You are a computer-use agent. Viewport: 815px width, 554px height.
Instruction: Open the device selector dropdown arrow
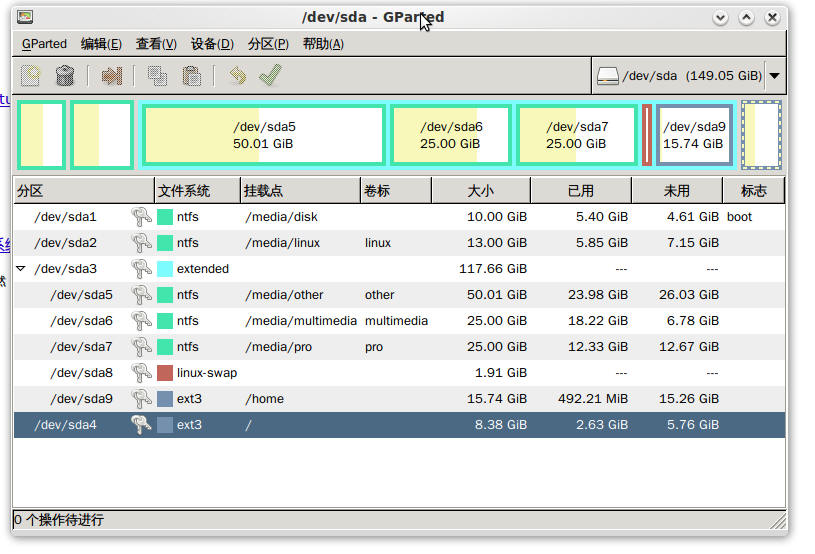[774, 76]
